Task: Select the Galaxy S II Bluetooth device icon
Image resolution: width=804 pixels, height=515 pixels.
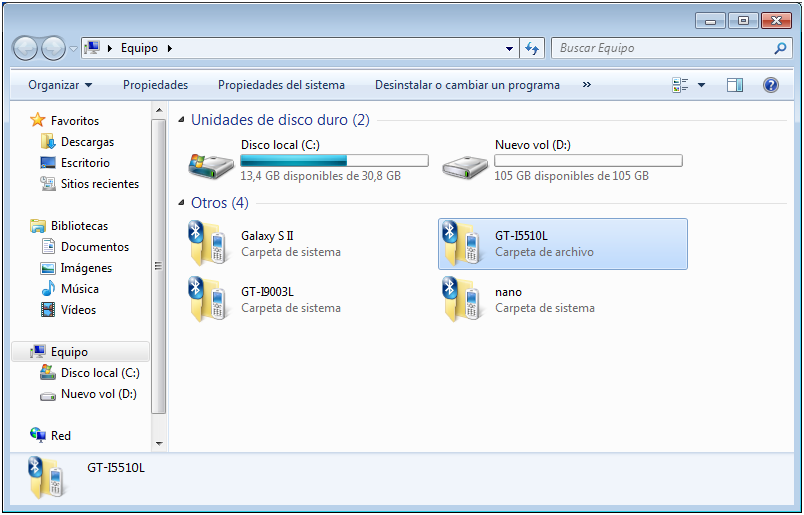Action: (209, 243)
